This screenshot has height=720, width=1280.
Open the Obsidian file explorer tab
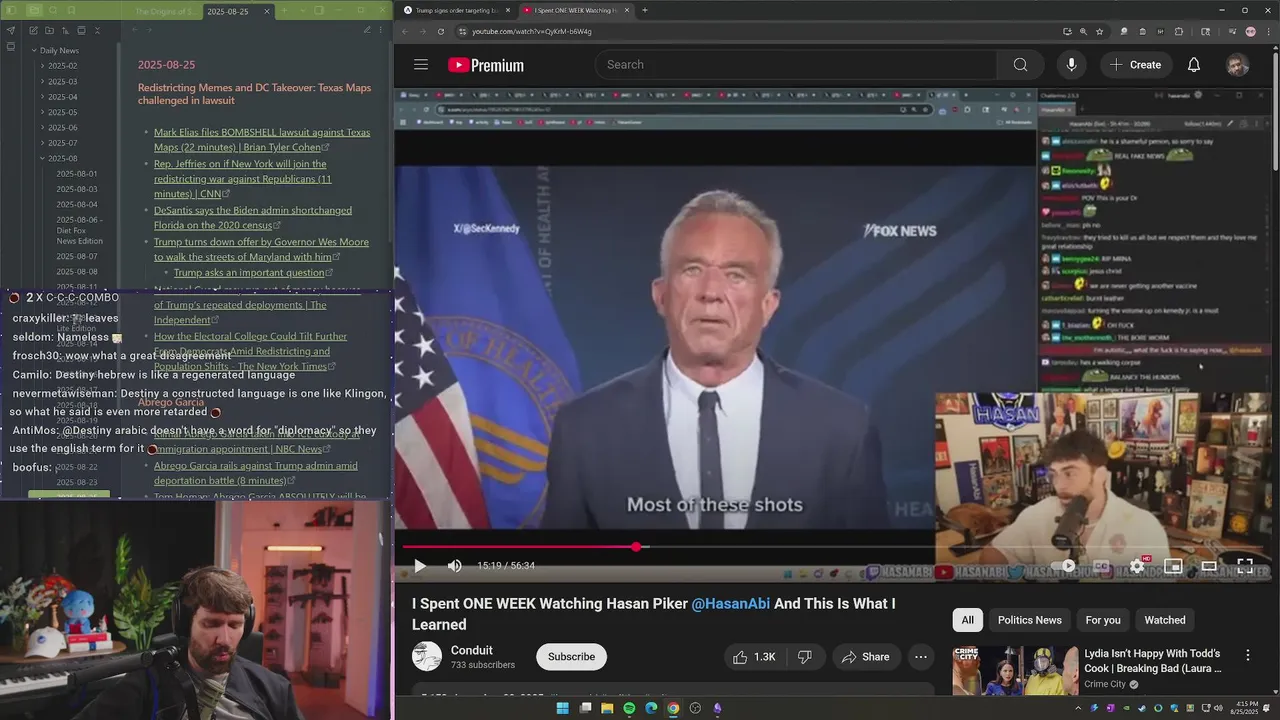34,10
